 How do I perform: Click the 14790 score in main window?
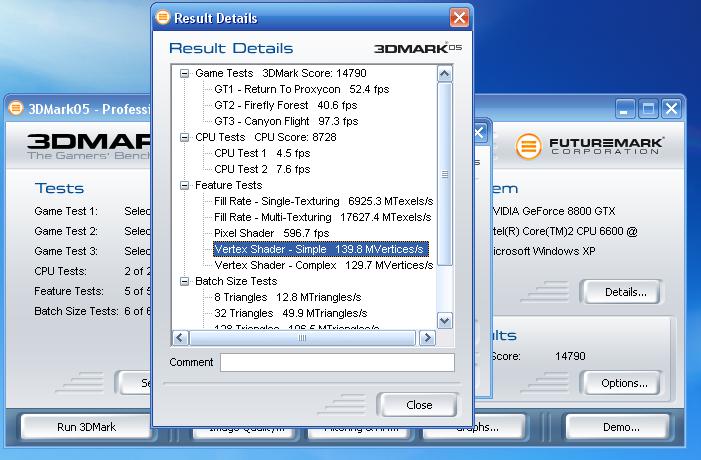click(x=570, y=356)
